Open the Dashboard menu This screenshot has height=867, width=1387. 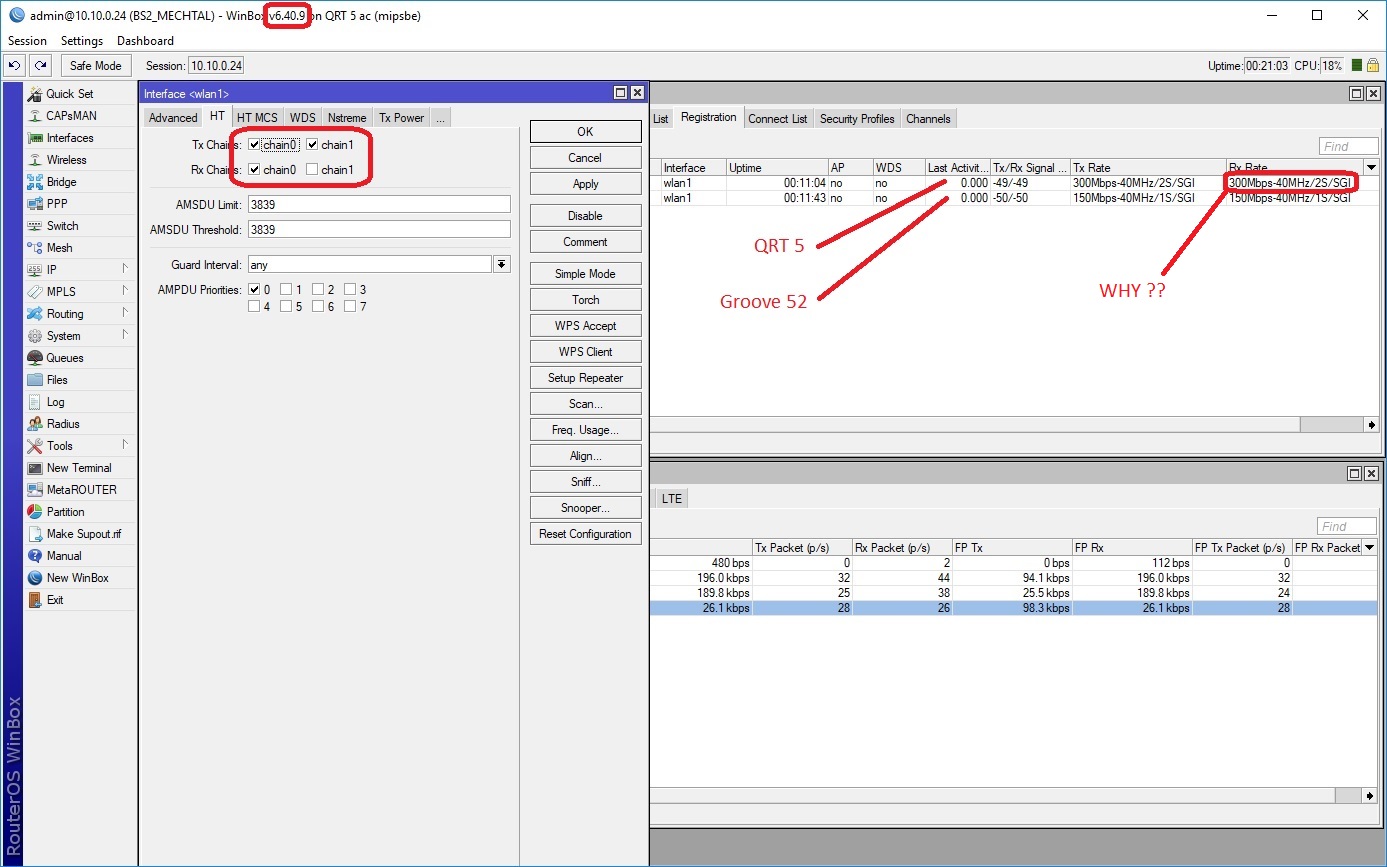click(145, 41)
